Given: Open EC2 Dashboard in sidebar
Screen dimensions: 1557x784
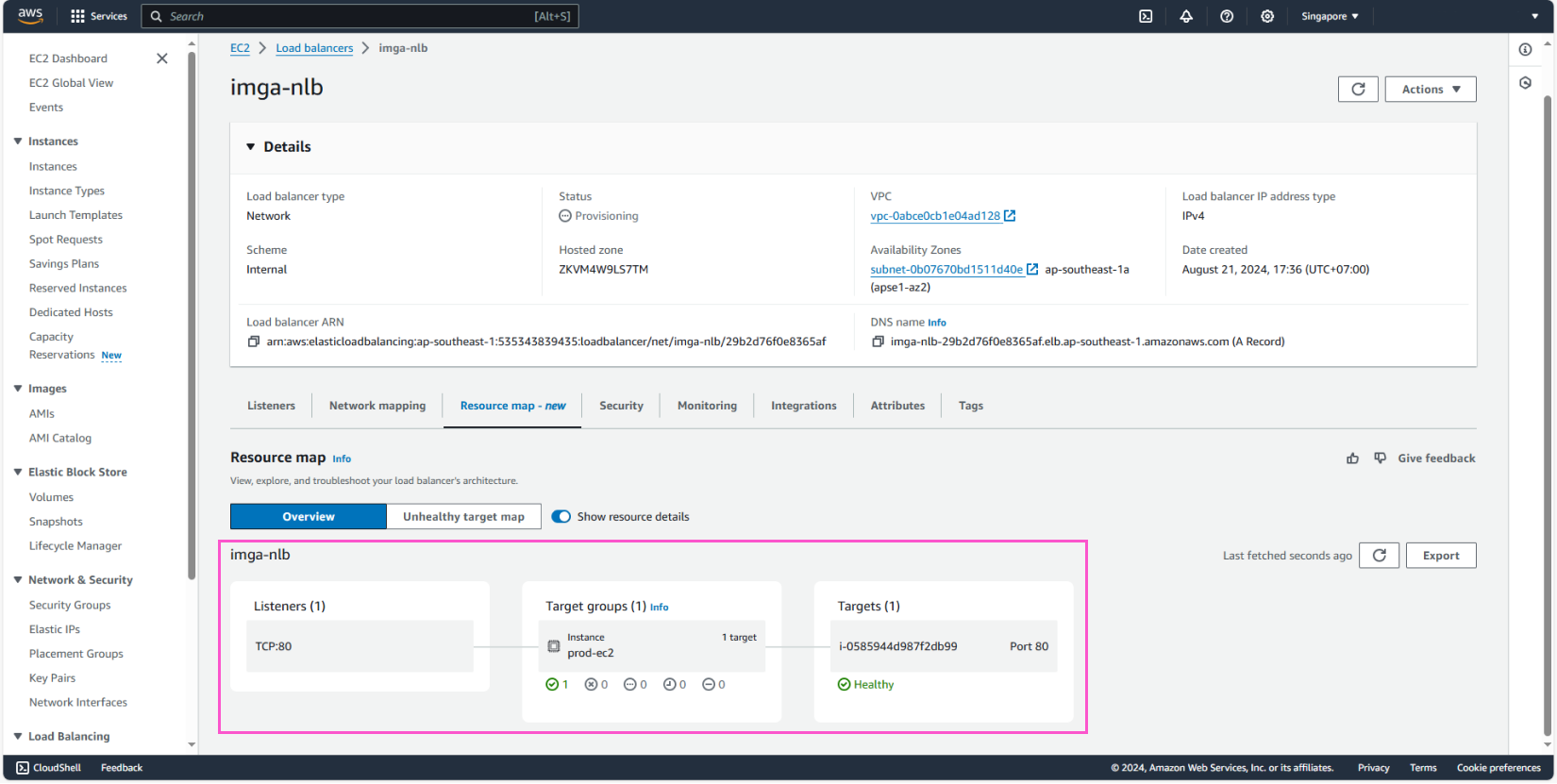Looking at the screenshot, I should (68, 58).
